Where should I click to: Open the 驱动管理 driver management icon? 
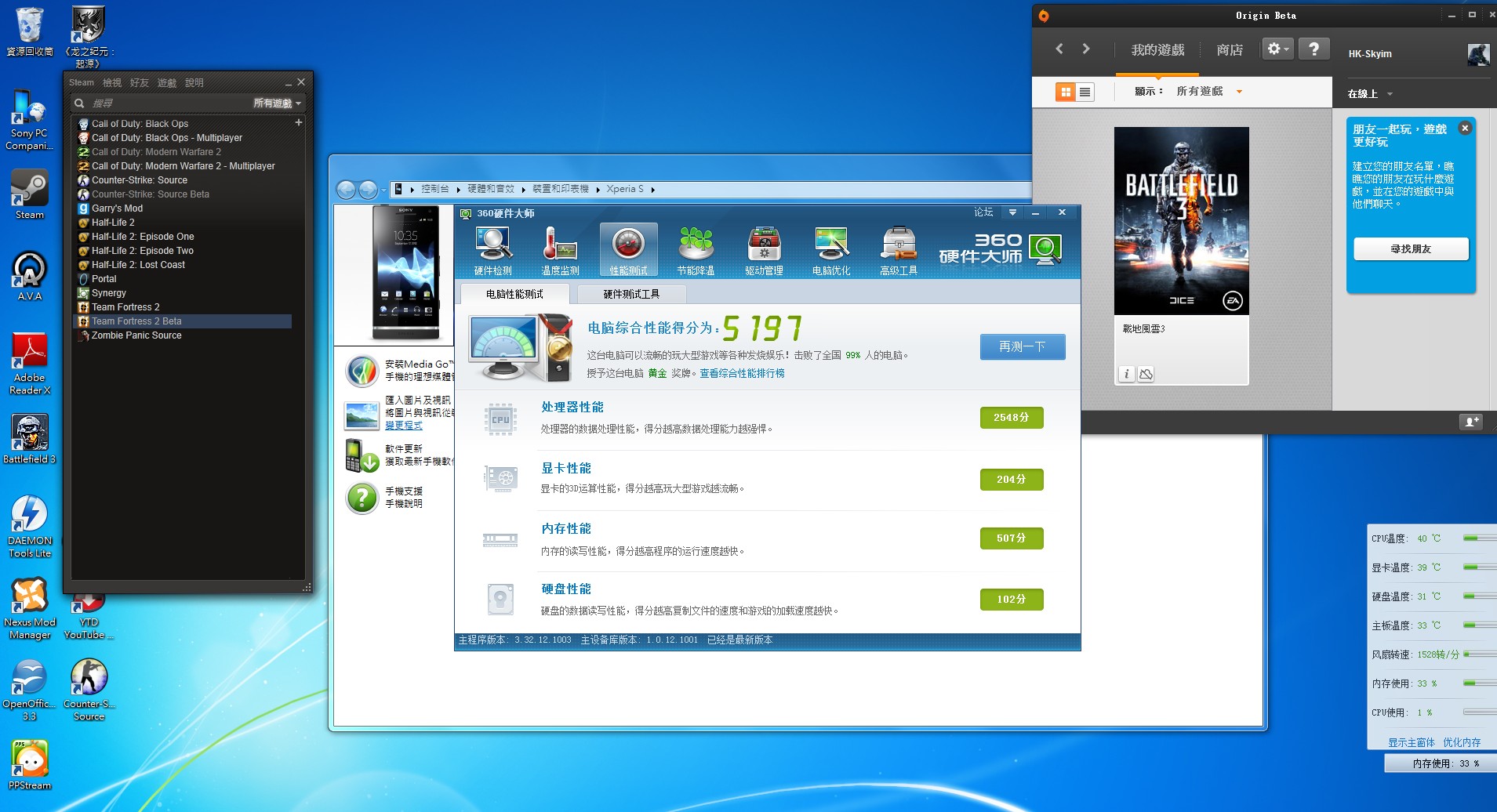tap(764, 251)
